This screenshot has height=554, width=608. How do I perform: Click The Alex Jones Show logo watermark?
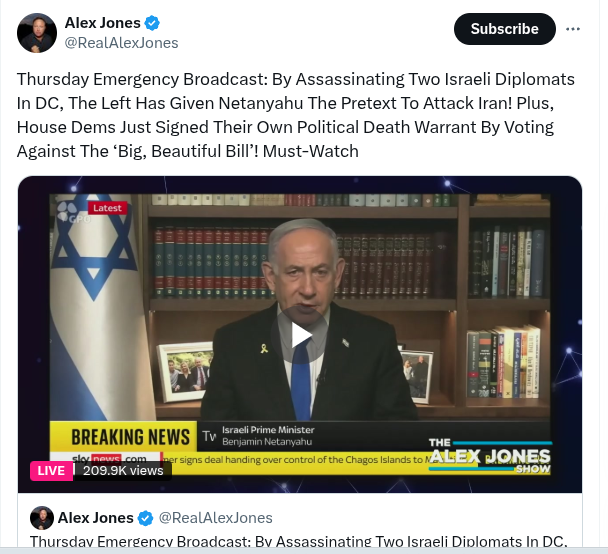click(x=490, y=456)
